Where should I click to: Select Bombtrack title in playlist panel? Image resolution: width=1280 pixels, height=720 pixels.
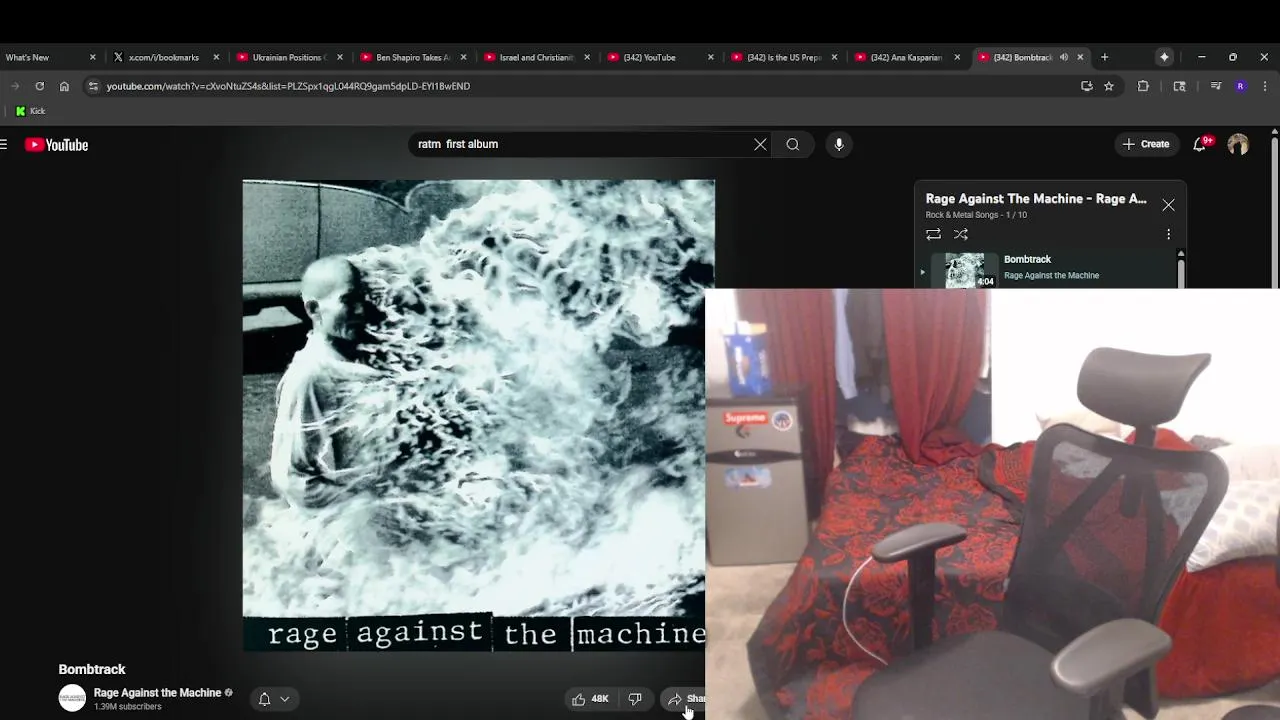1027,259
